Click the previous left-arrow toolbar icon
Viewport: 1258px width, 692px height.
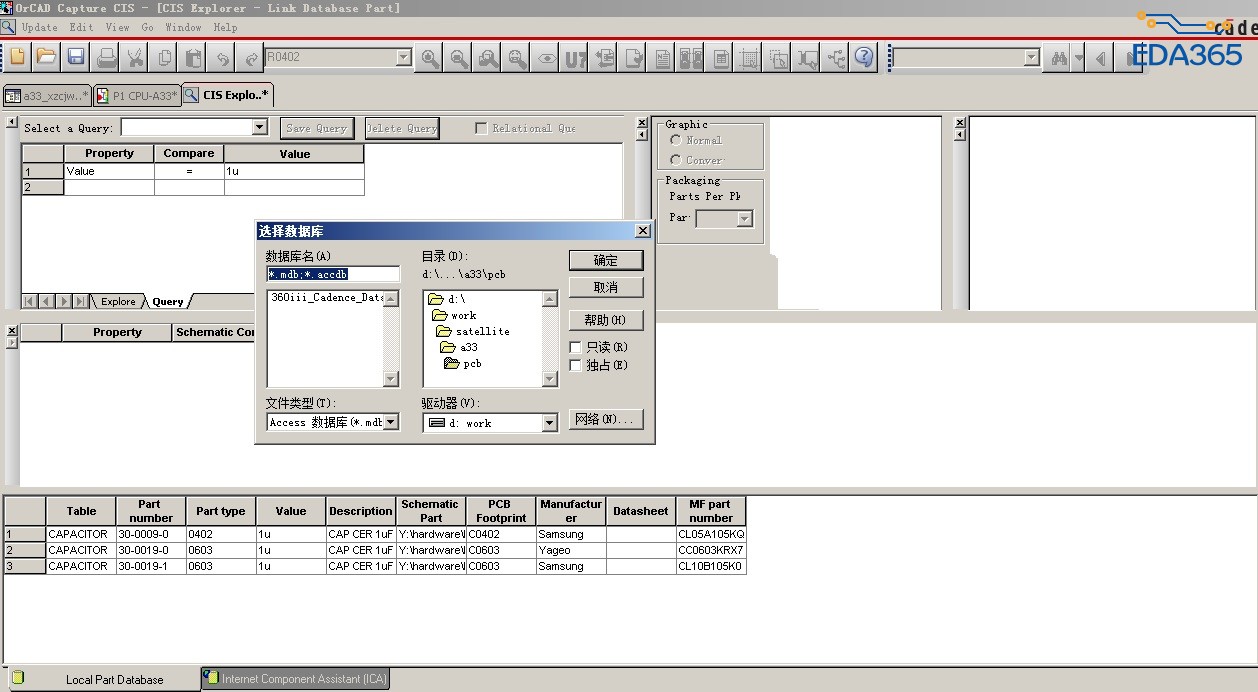tap(1101, 58)
